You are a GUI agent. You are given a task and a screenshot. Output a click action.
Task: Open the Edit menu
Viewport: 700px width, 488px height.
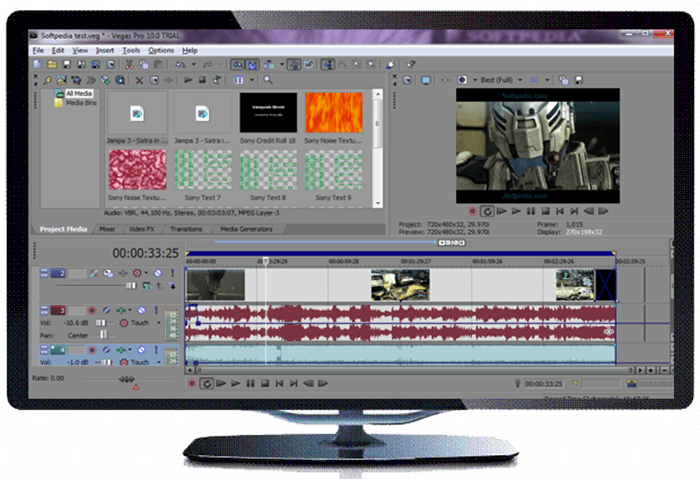click(58, 50)
